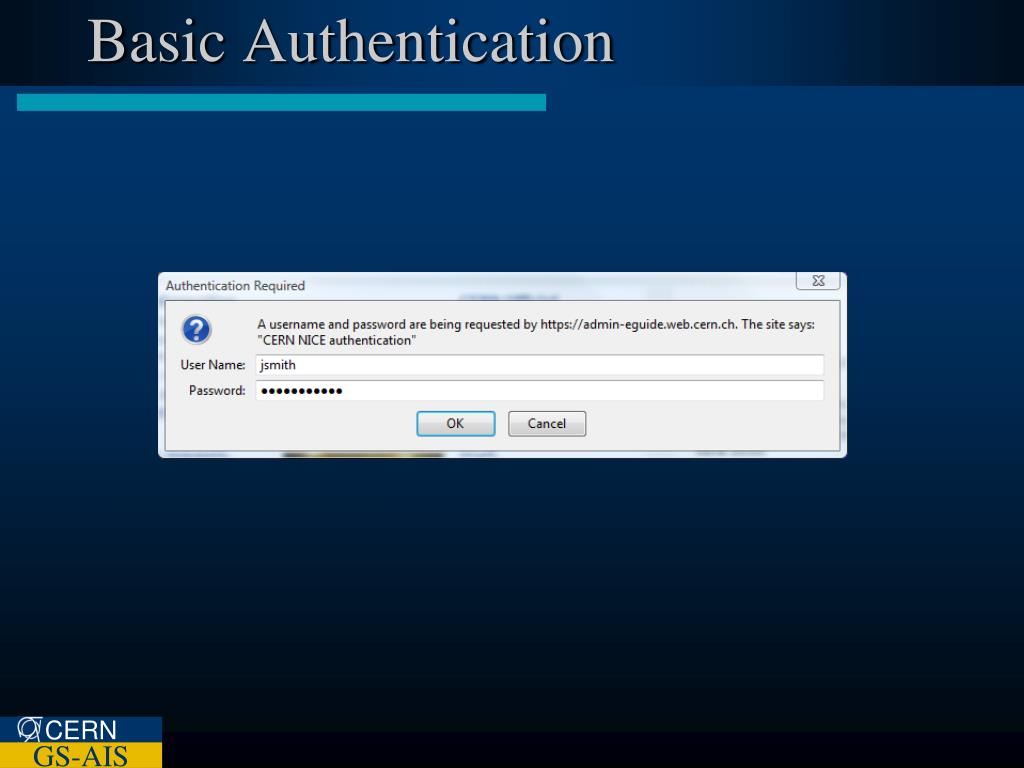The image size is (1024, 768).
Task: Close the Authentication Required dialog
Action: tap(818, 281)
